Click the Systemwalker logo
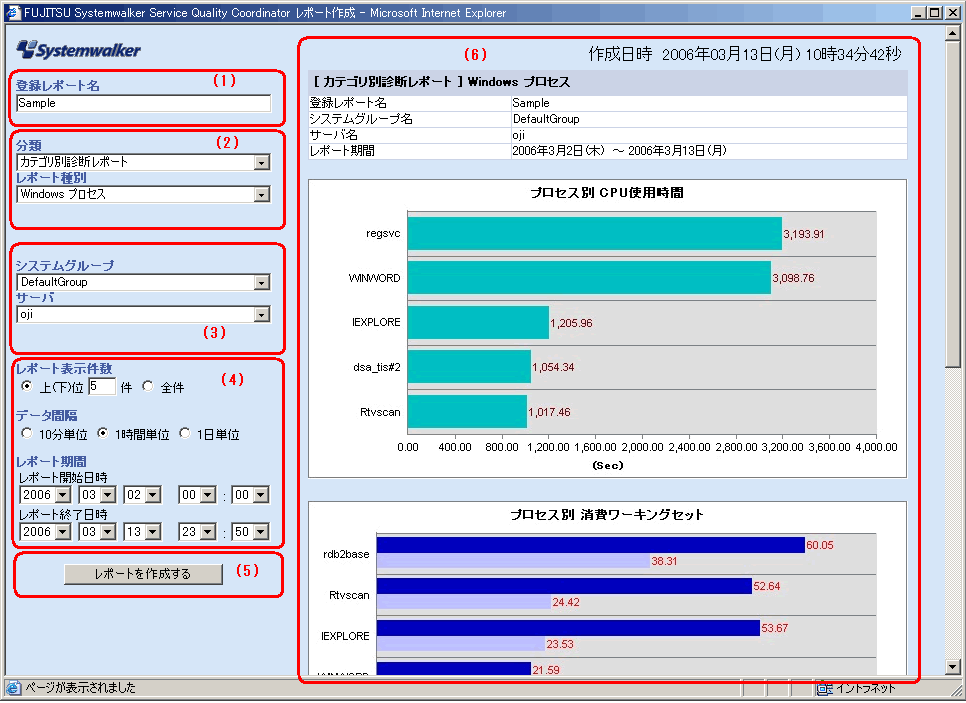Screen dimensions: 966x703 pos(79,49)
